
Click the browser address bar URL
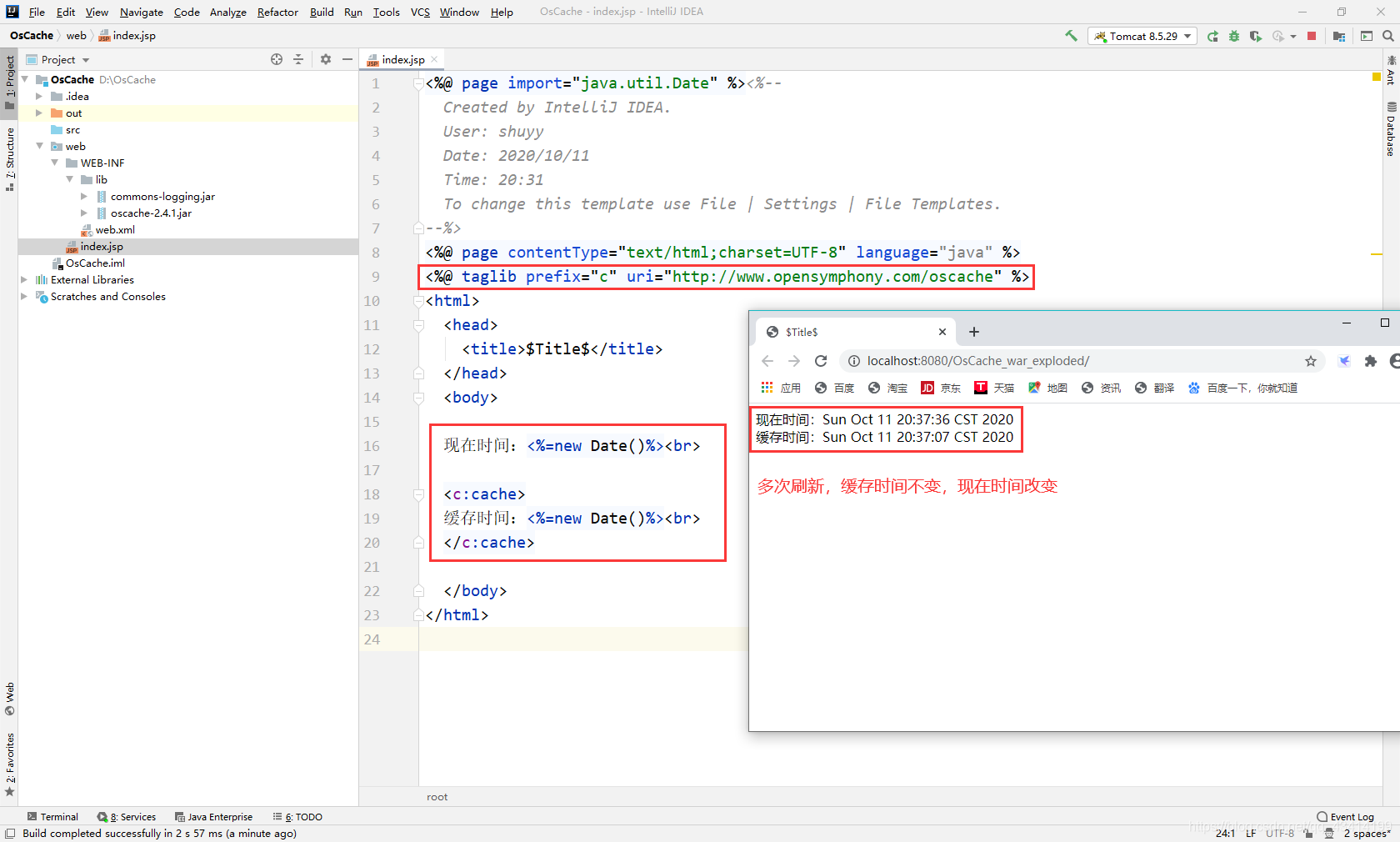pos(977,361)
